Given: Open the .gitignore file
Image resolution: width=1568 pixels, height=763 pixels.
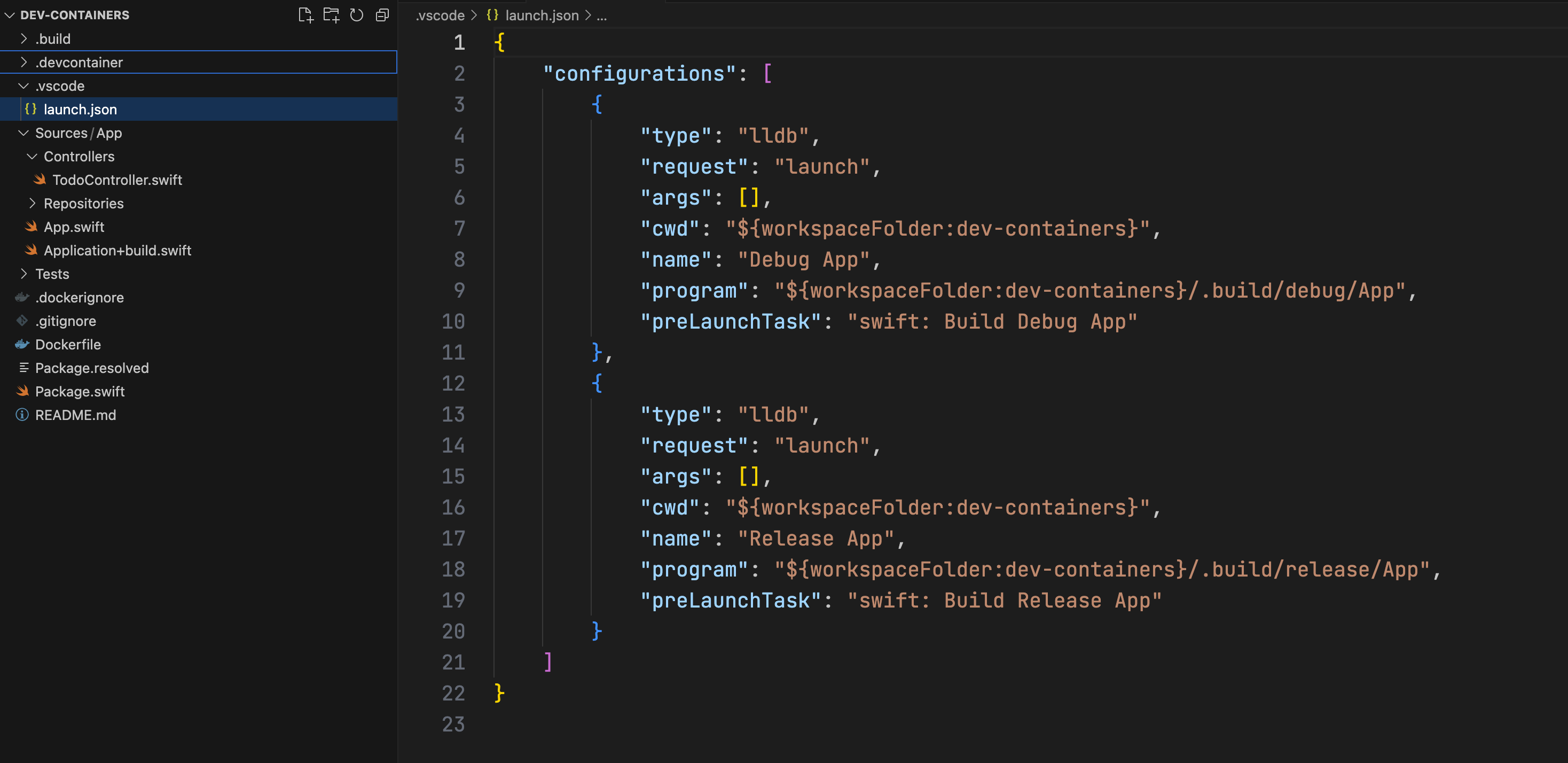Looking at the screenshot, I should point(65,321).
